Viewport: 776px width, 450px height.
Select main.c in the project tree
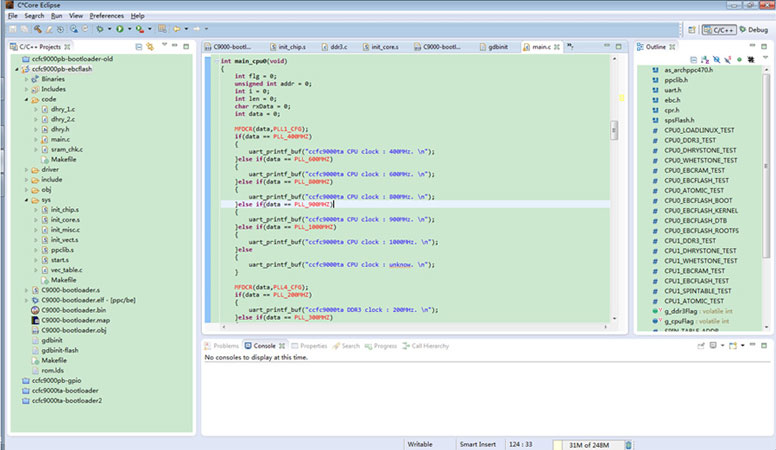click(60, 139)
